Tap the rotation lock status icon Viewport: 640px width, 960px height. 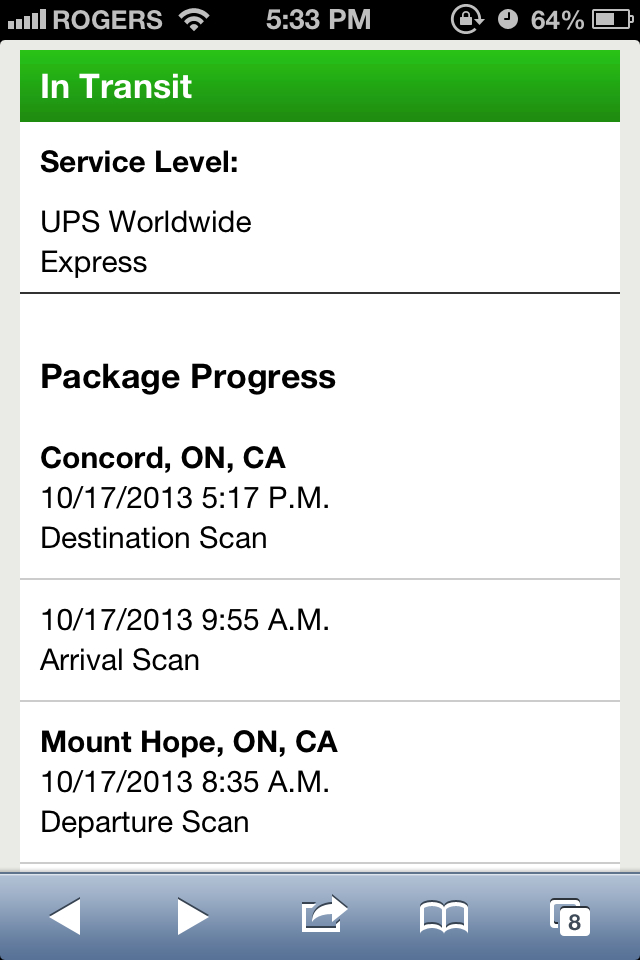[x=467, y=20]
